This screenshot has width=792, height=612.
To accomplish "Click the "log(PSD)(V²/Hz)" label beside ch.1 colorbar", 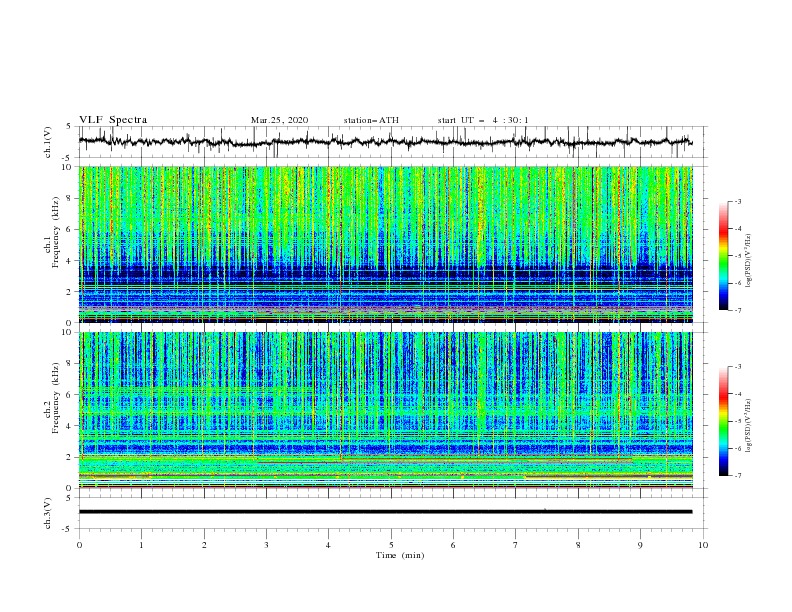I will pos(748,261).
